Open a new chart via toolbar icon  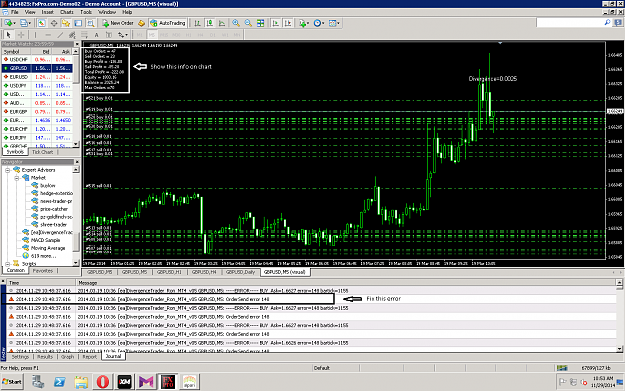(x=7, y=23)
